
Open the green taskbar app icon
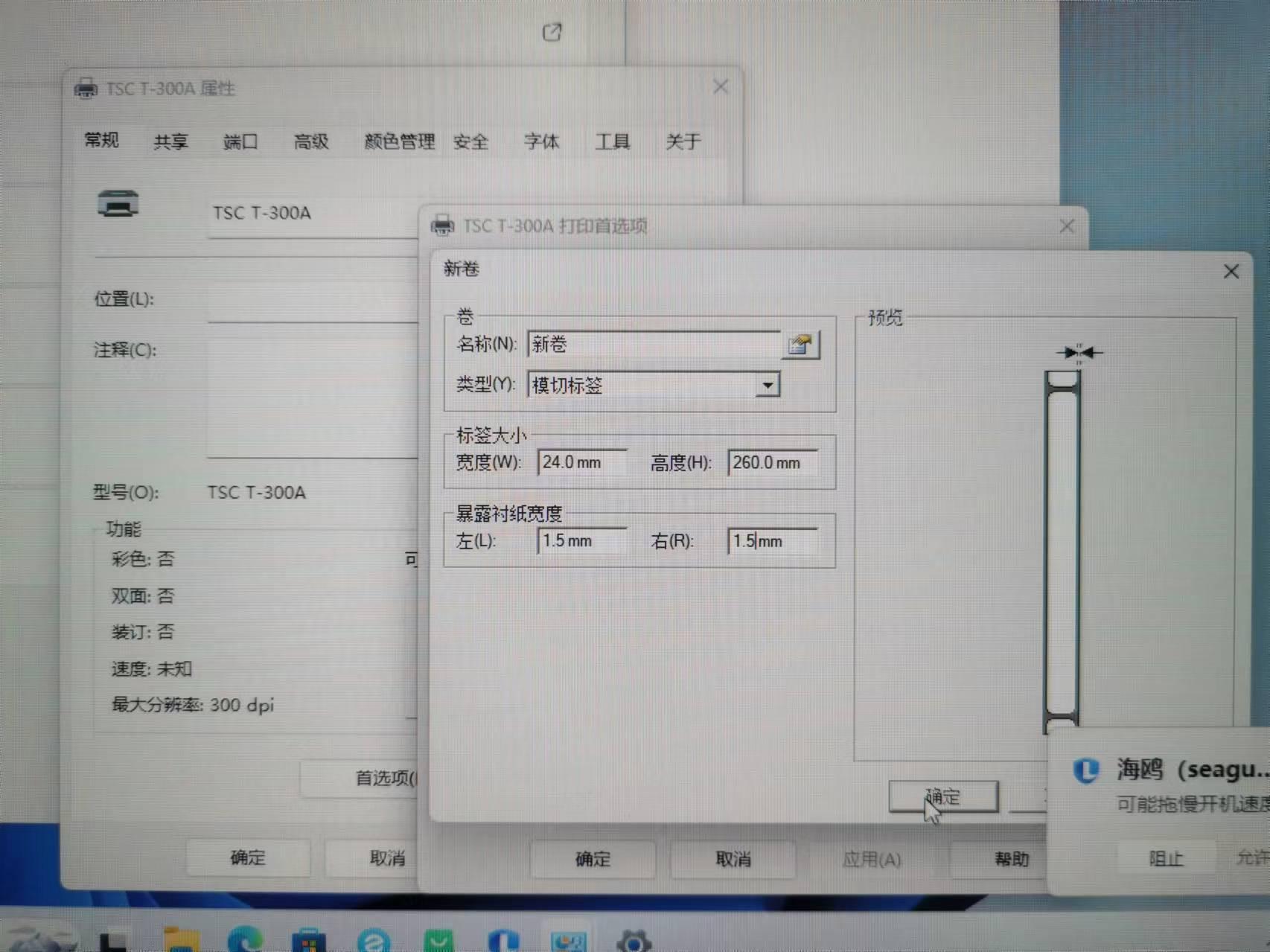click(438, 939)
